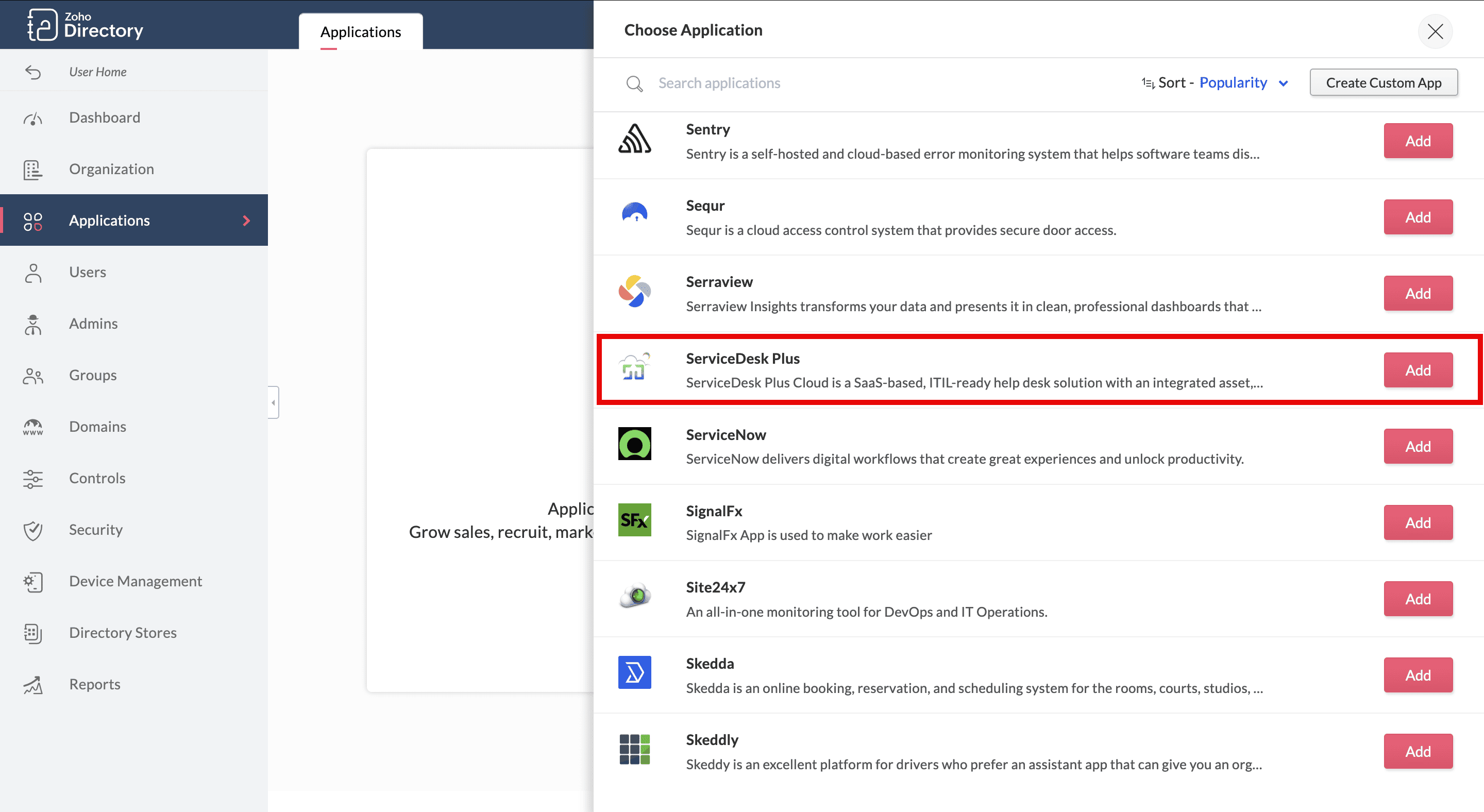The height and width of the screenshot is (812, 1484).
Task: Click the Serraview colorful logo icon
Action: pyautogui.click(x=634, y=292)
